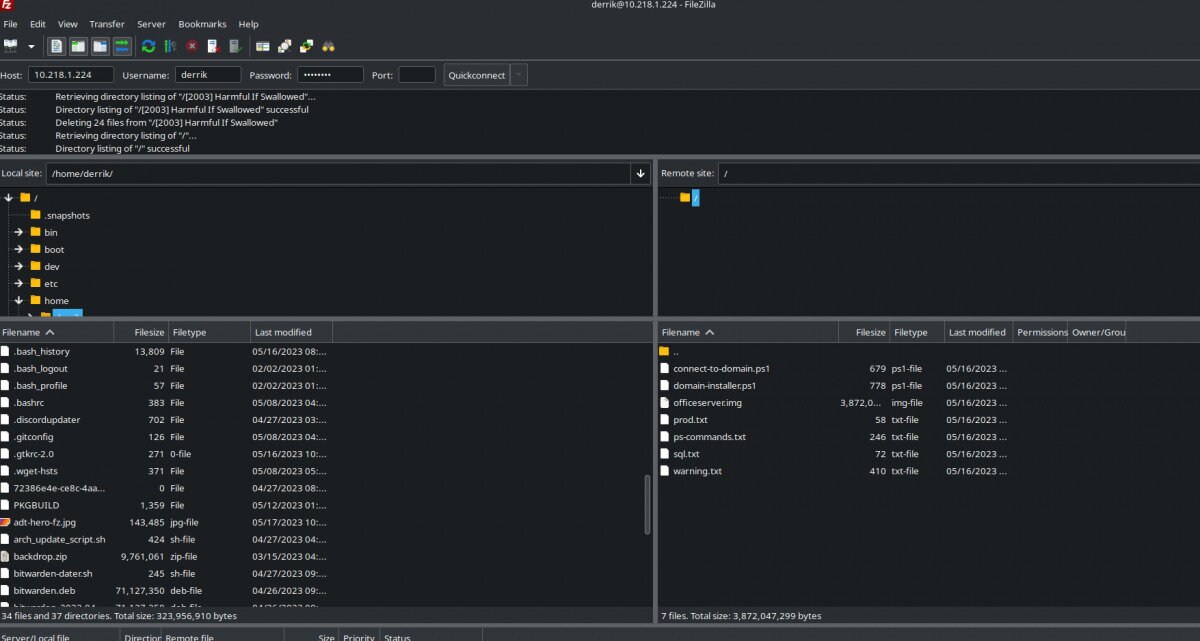This screenshot has width=1200, height=641.
Task: Disconnect from the server icon
Action: click(x=213, y=46)
